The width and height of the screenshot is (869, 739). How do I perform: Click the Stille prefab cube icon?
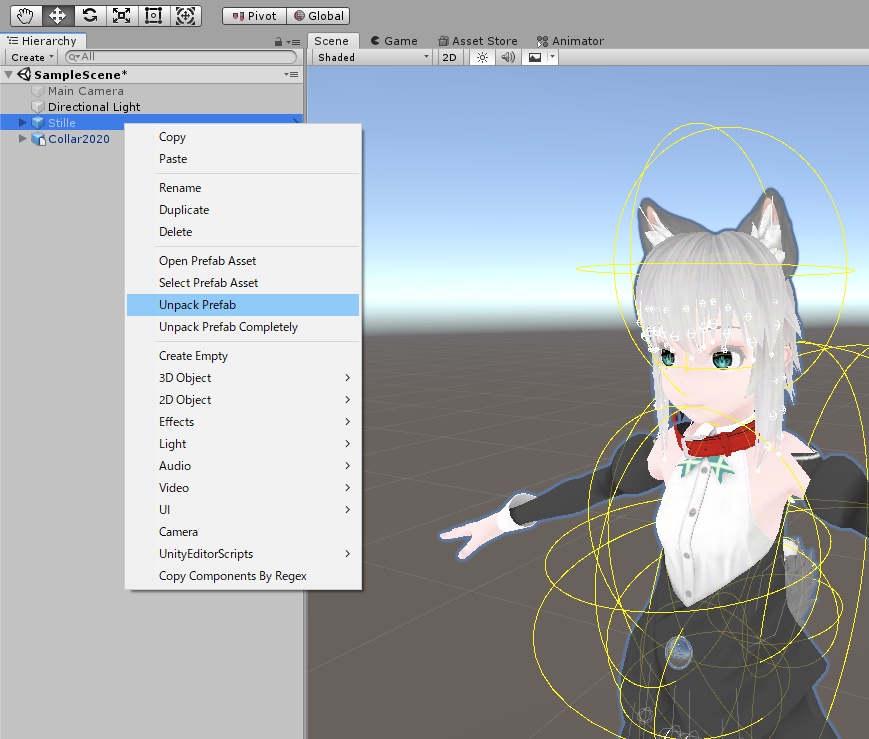38,123
